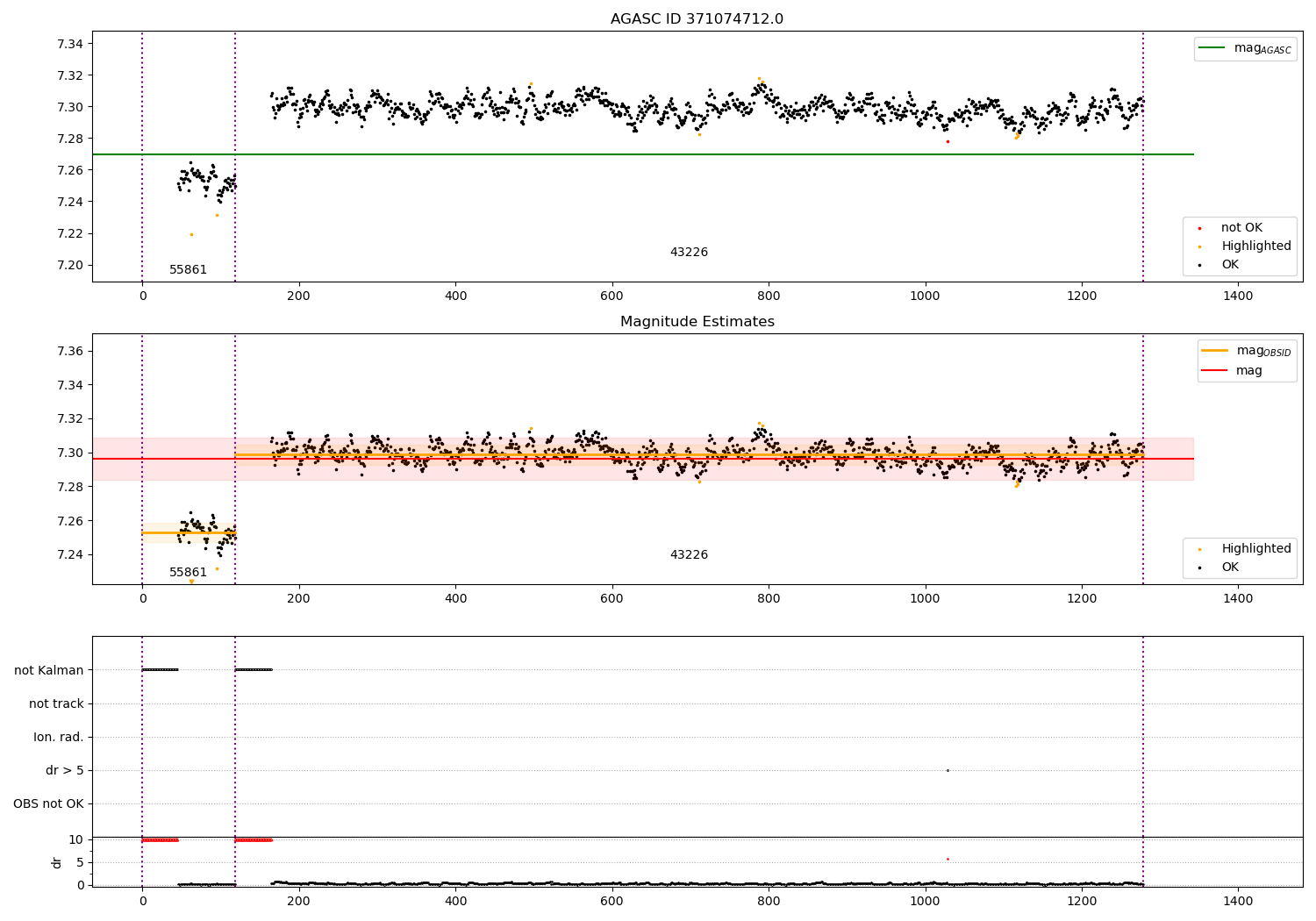The height and width of the screenshot is (921, 1316).
Task: Click the orange mag OBSID legend entry
Action: click(1246, 351)
